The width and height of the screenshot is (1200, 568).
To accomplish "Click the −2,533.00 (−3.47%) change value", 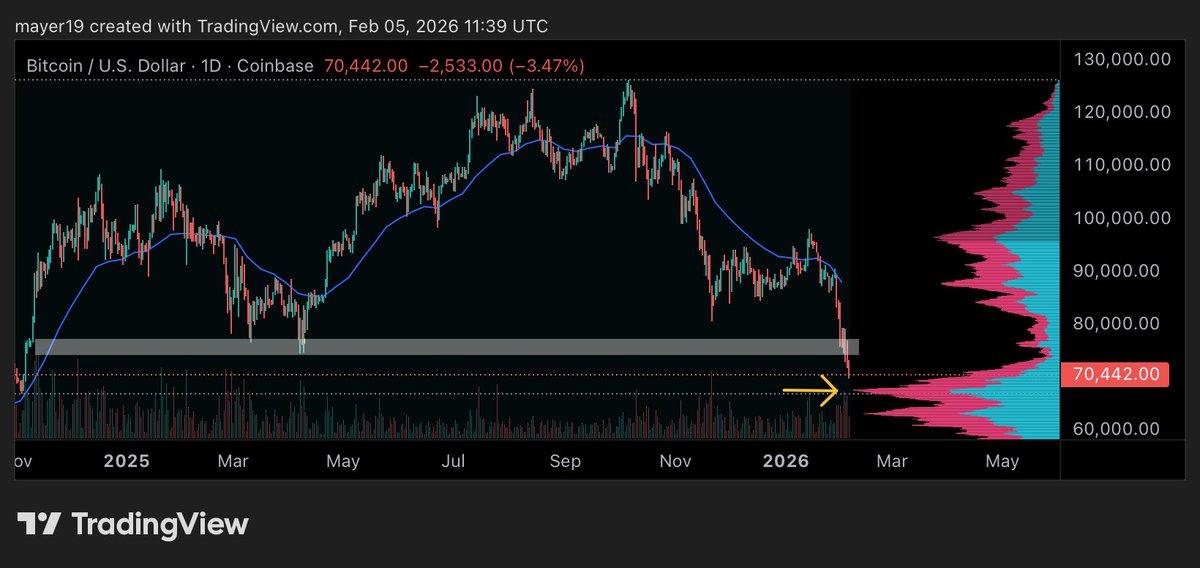I will pos(500,66).
